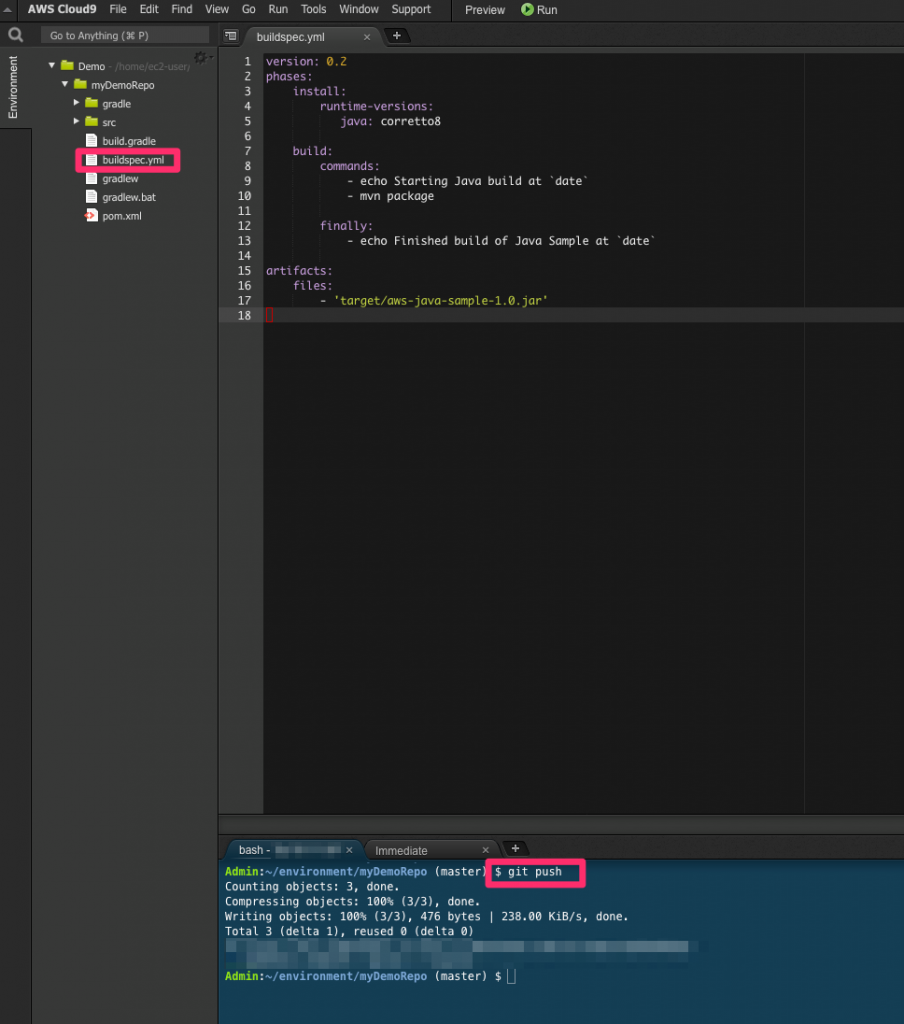Open the Edit menu
Viewport: 904px width, 1024px height.
149,10
